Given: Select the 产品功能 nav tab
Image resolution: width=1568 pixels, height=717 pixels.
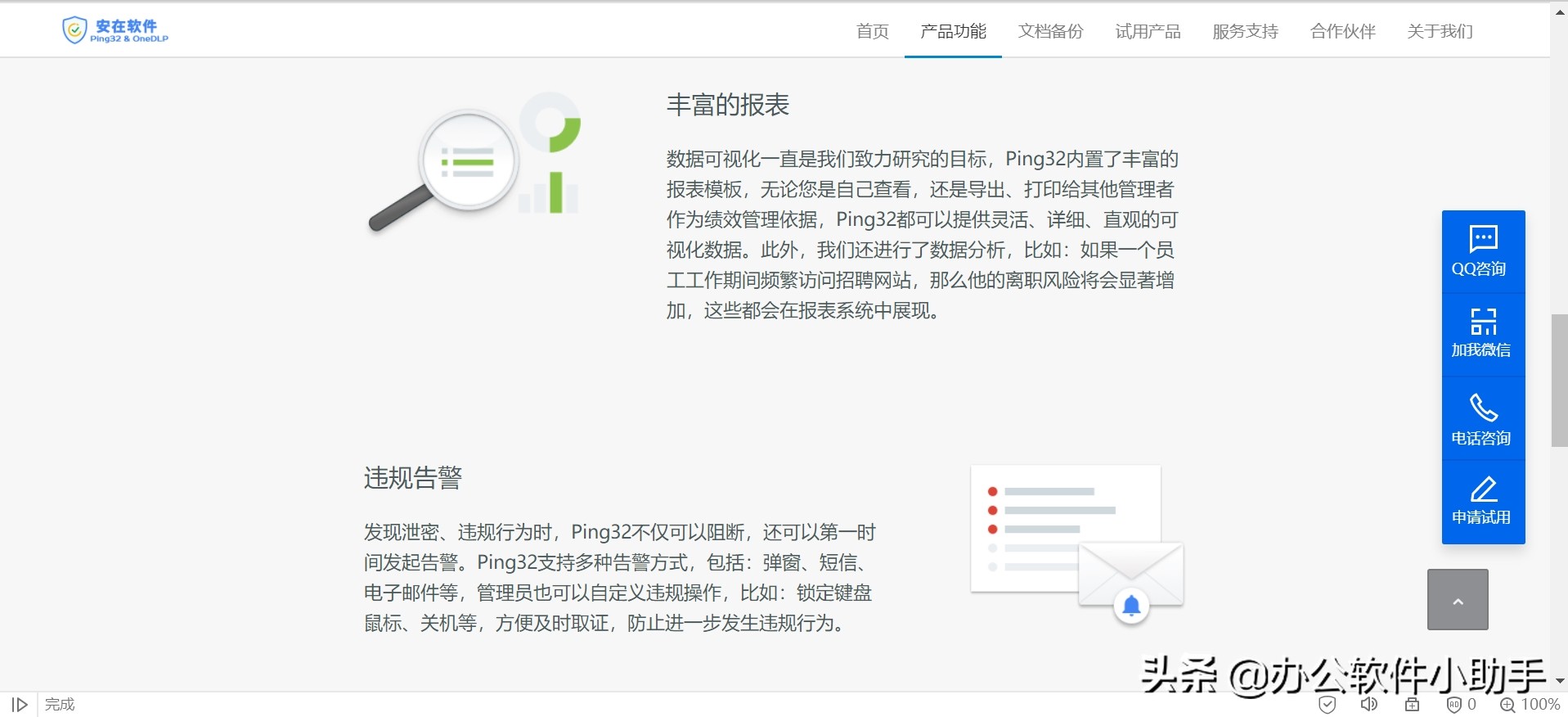Looking at the screenshot, I should coord(953,31).
